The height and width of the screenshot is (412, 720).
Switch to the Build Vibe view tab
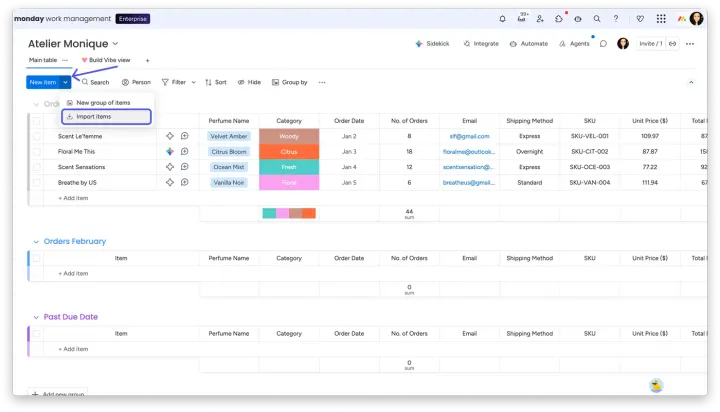point(106,60)
